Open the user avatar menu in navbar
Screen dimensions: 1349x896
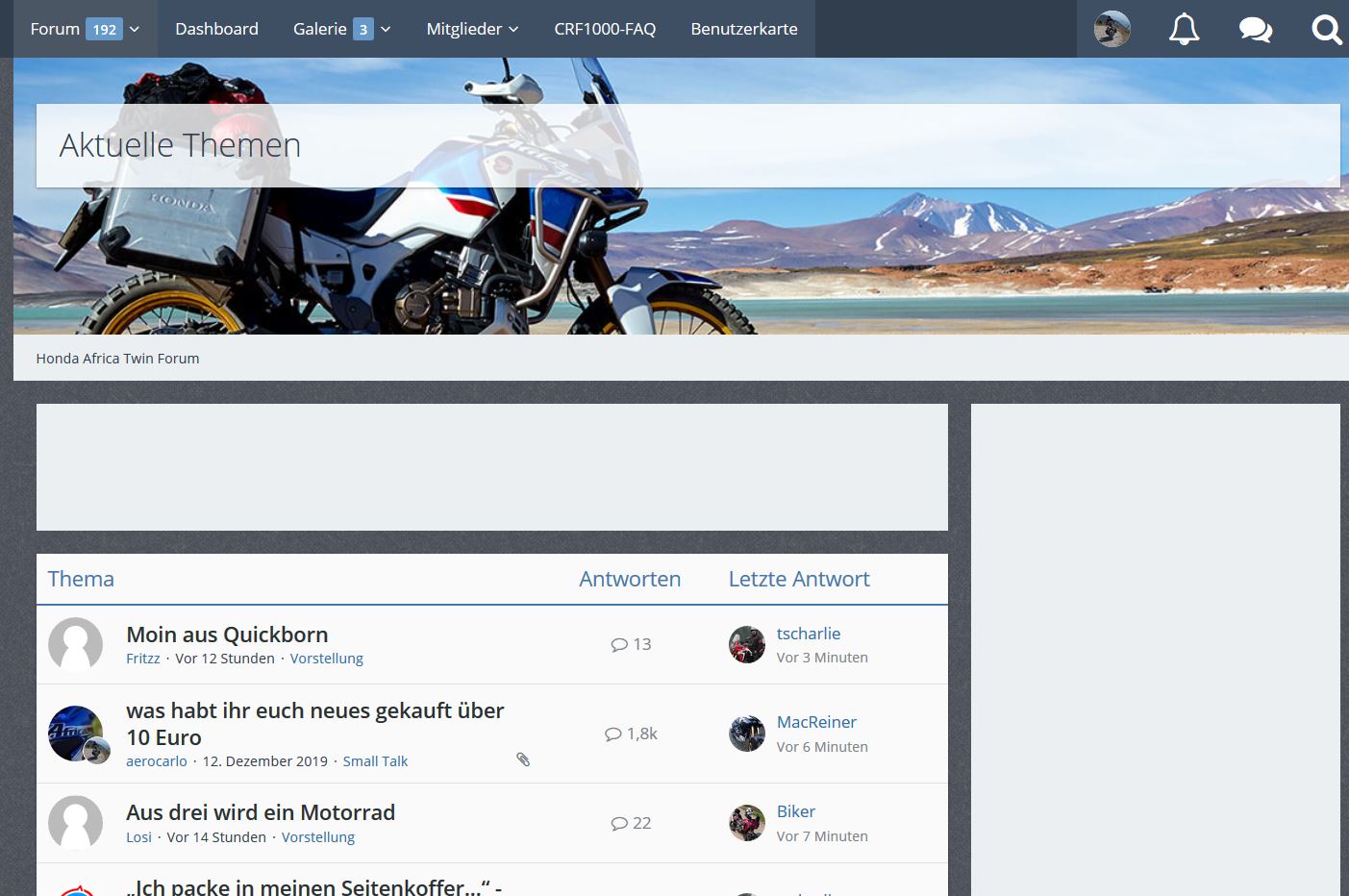(1112, 29)
